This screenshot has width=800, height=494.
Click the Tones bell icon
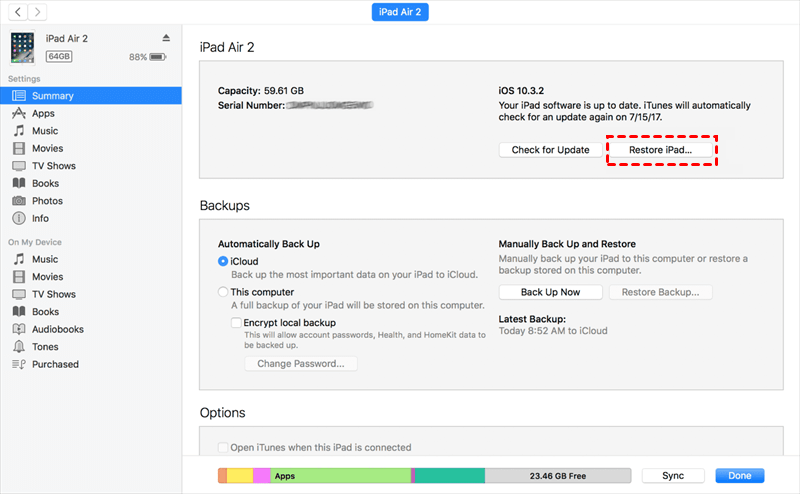(19, 346)
